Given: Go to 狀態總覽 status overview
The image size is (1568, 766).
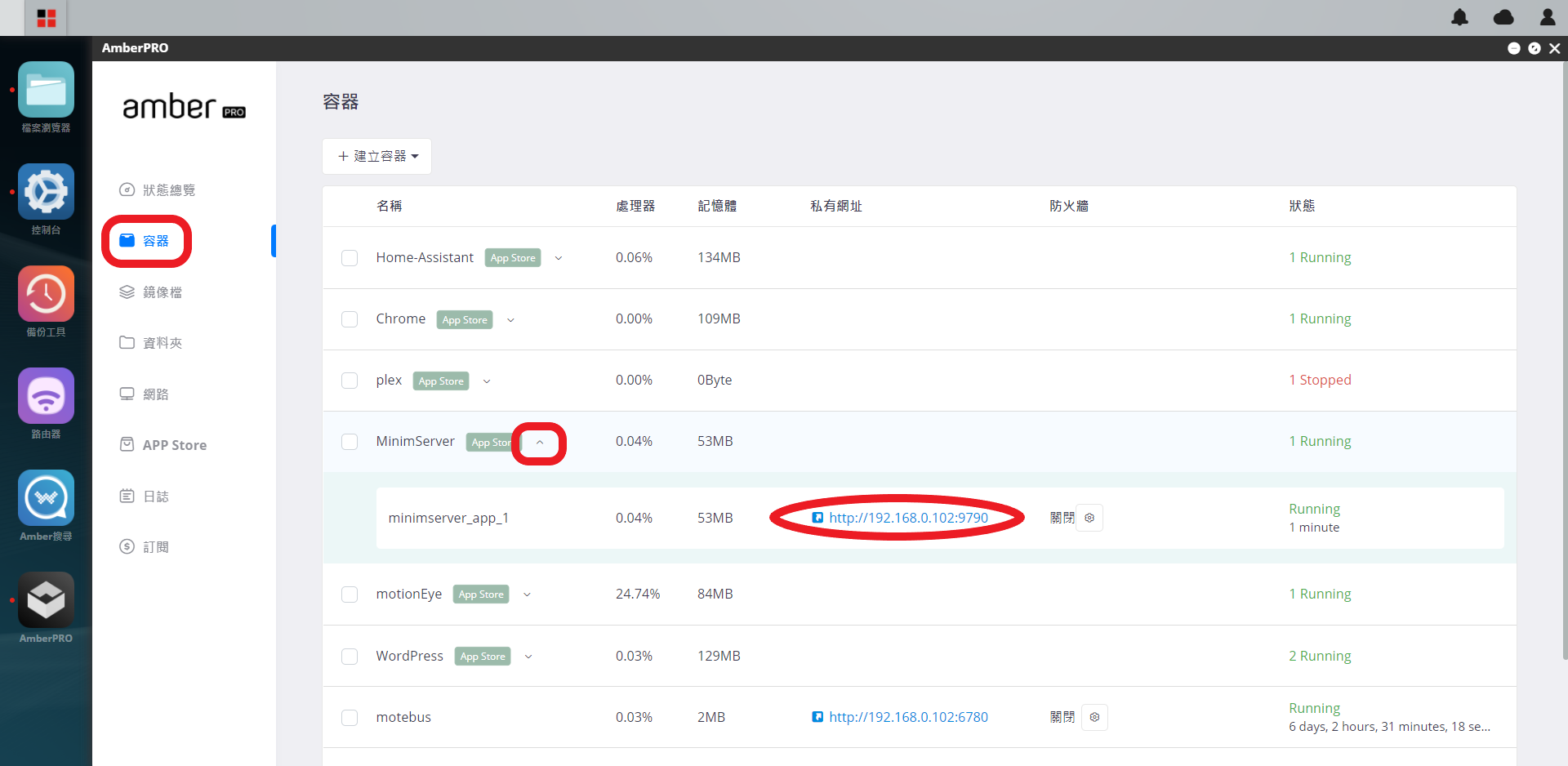Looking at the screenshot, I should [158, 190].
